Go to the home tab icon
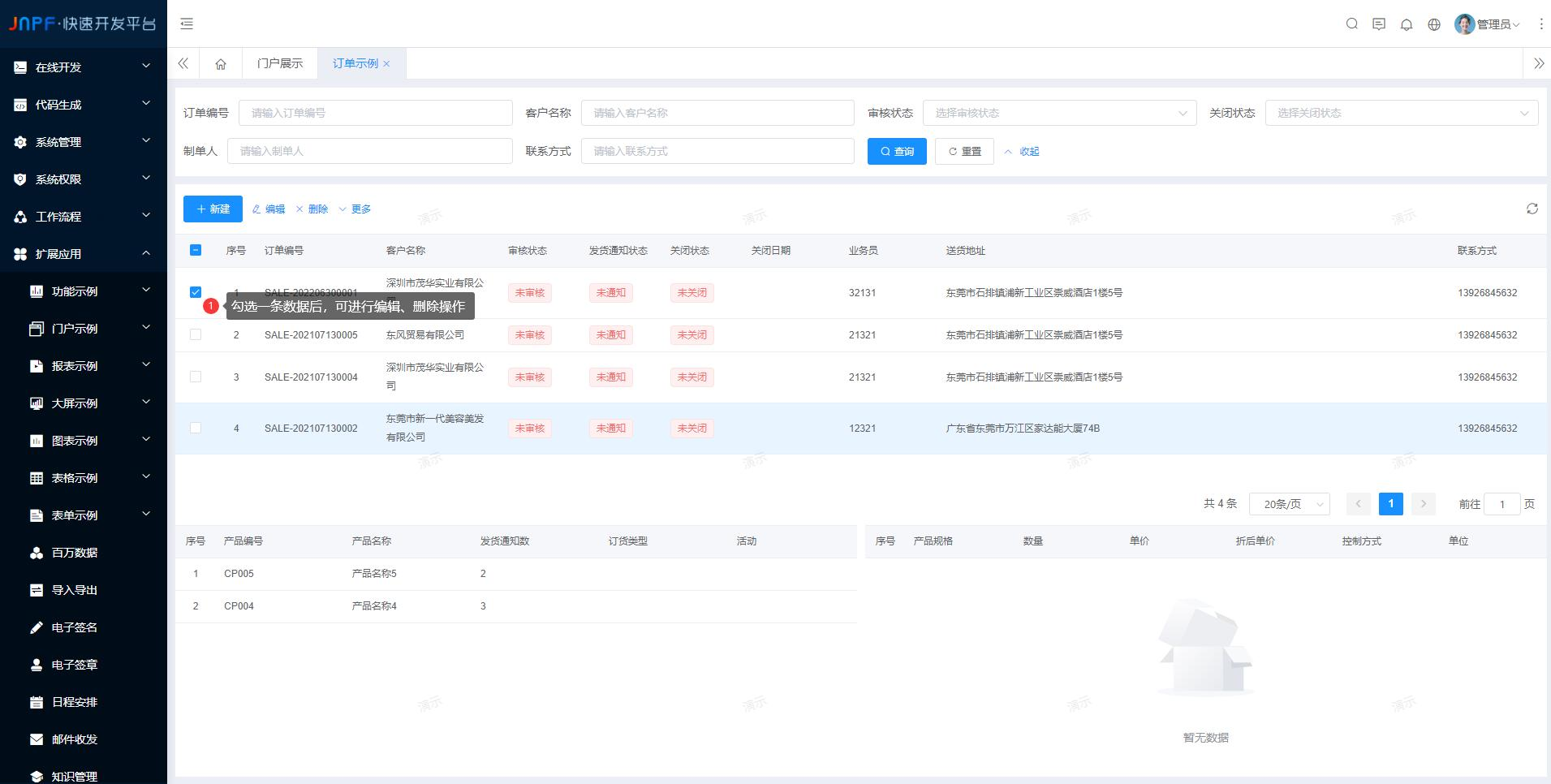 coord(221,63)
